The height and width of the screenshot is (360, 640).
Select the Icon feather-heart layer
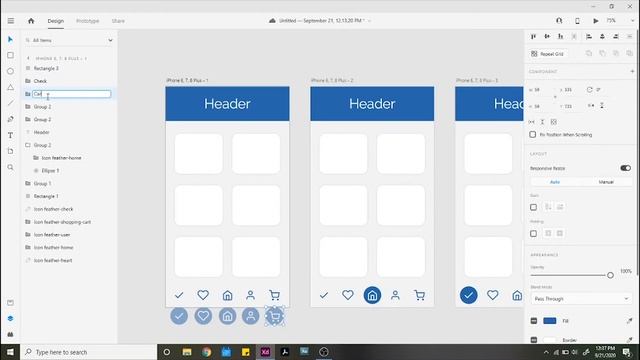coord(53,260)
